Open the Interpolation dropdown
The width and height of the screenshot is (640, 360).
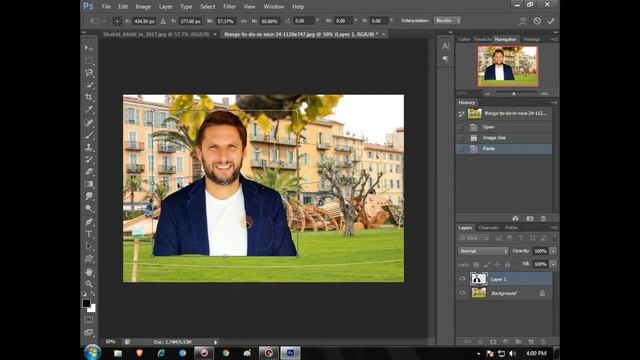tap(447, 20)
